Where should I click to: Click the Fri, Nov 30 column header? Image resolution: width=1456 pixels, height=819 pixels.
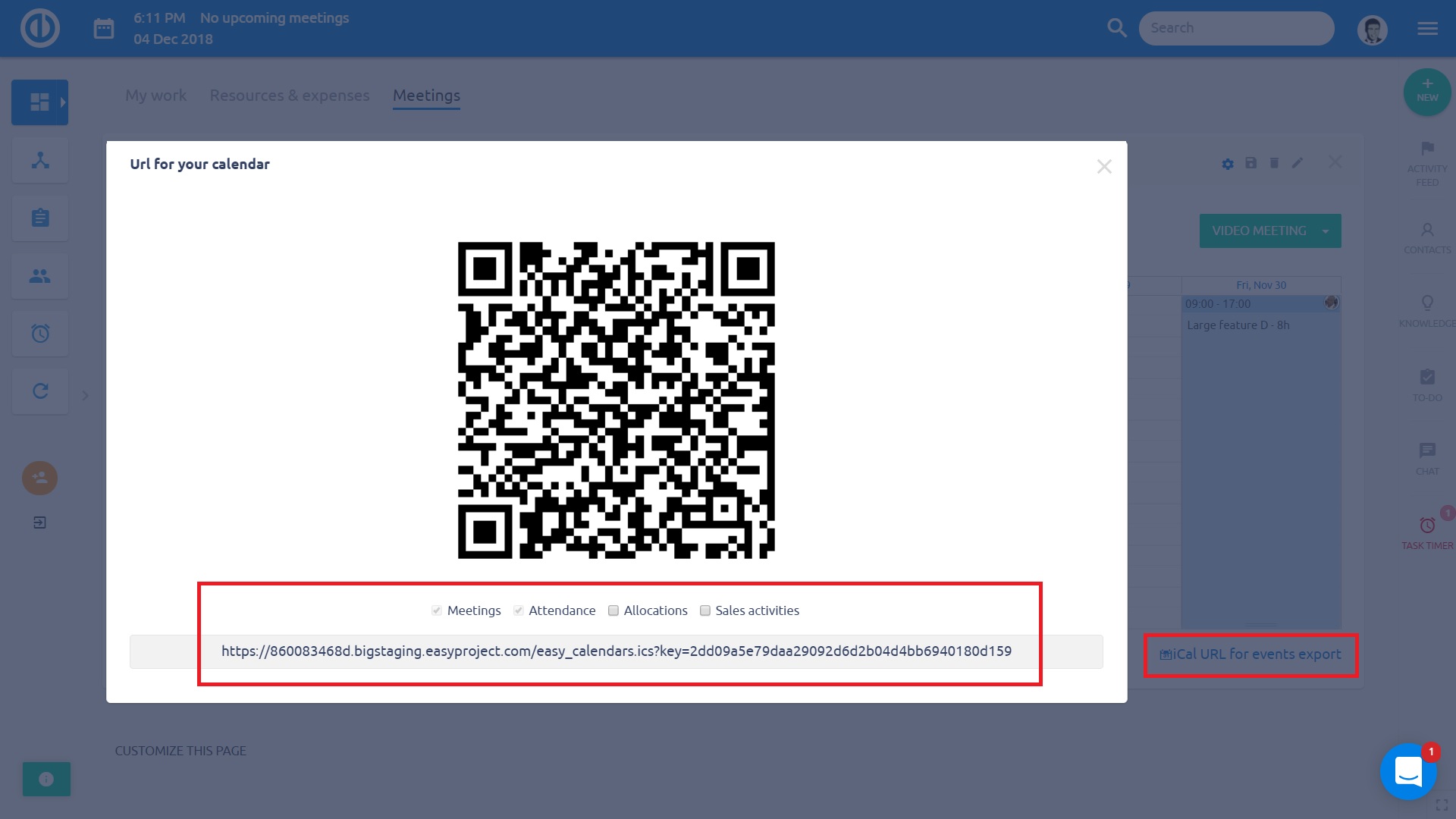click(1261, 285)
